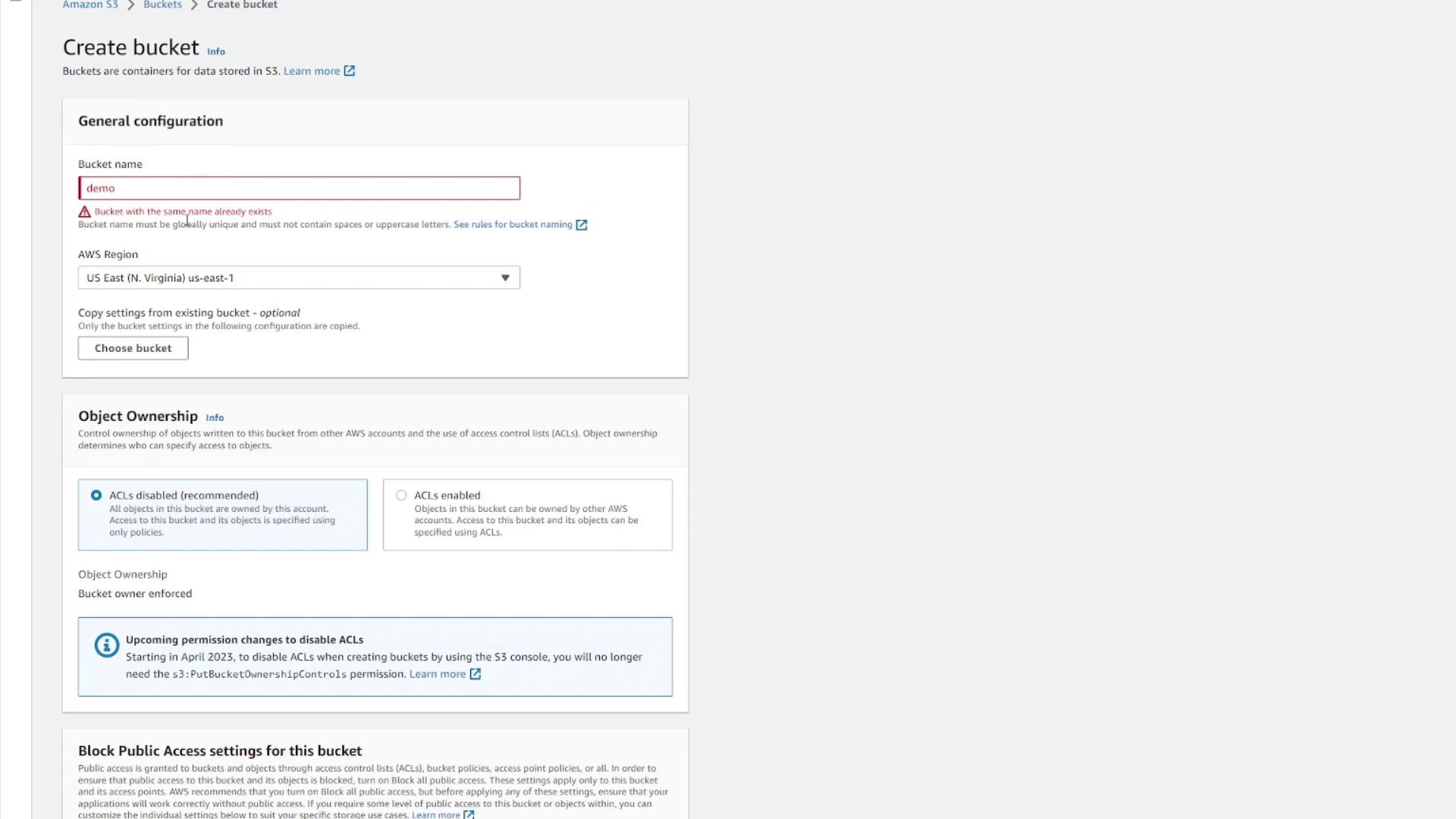Open Learn more in upcoming permission notice
1456x819 pixels.
(437, 674)
